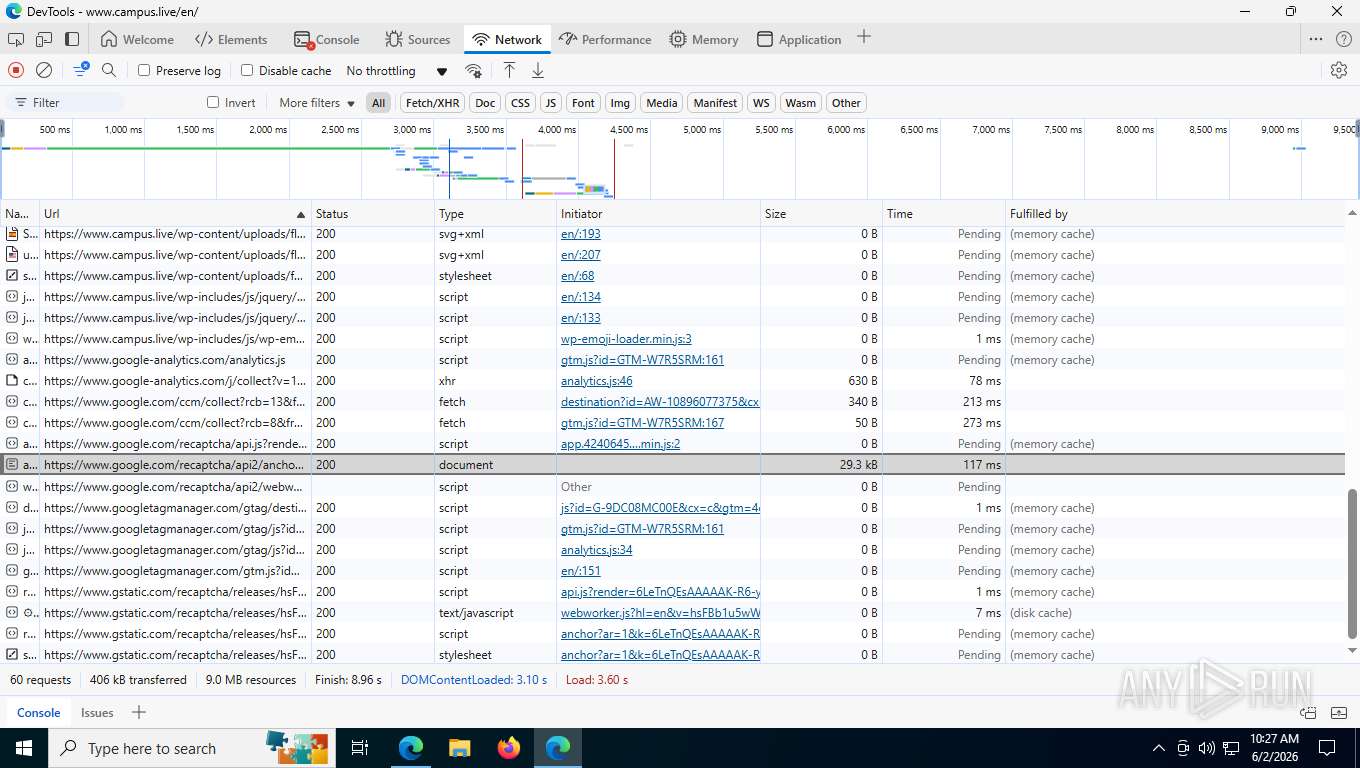Open the No throttling dropdown
The image size is (1360, 768).
pos(397,70)
